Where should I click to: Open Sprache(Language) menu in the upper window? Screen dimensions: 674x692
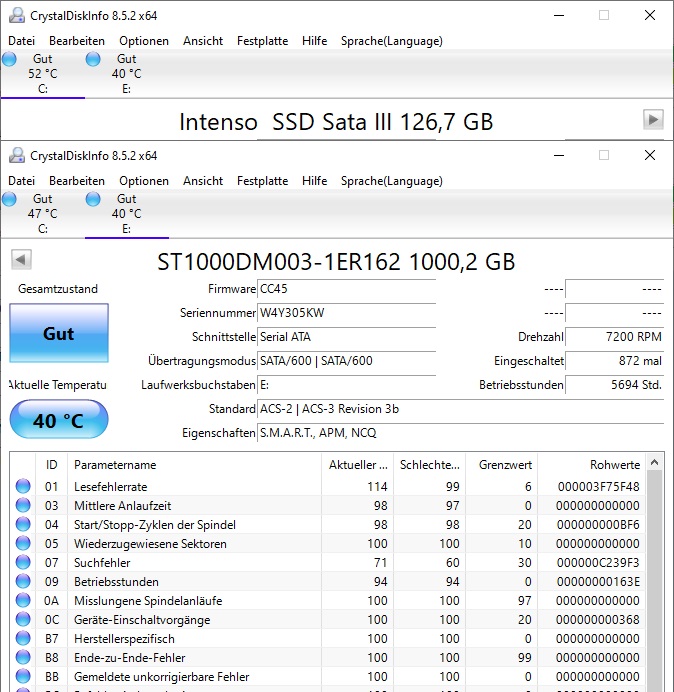tap(392, 41)
